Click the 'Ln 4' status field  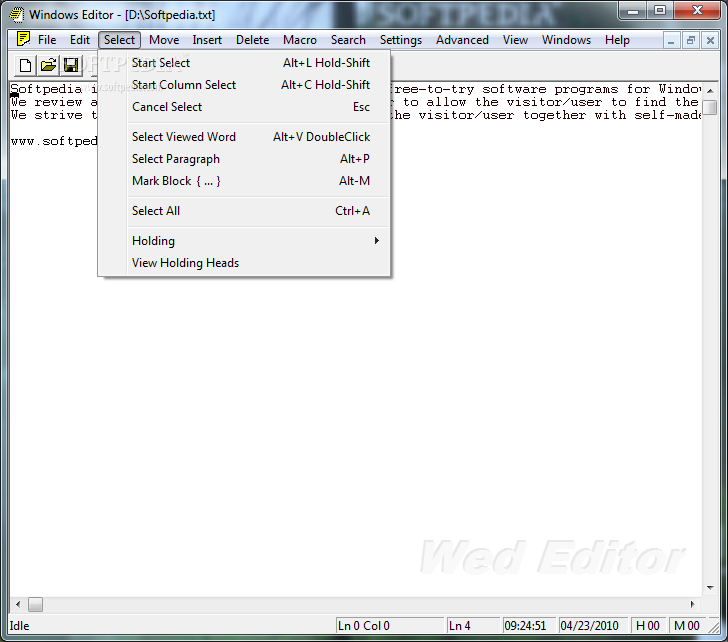point(473,626)
